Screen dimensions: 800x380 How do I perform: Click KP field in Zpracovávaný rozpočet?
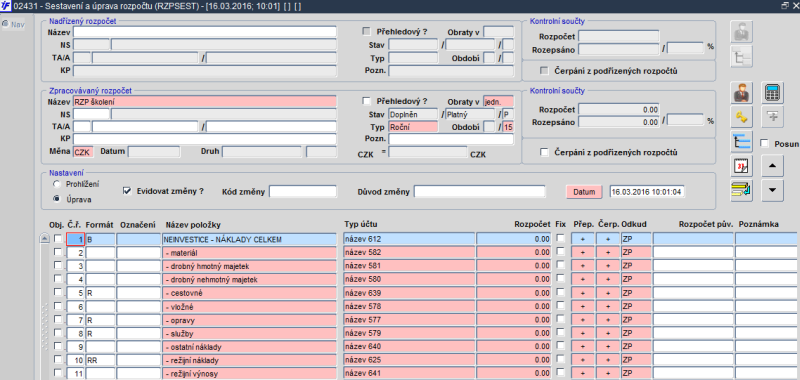205,139
